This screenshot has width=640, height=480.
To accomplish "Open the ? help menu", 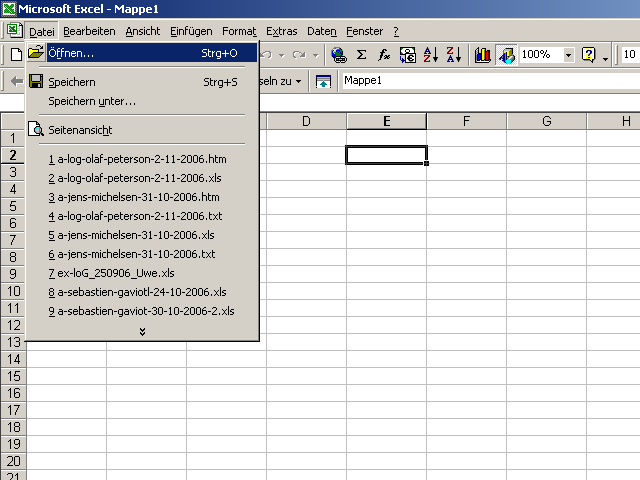I will (x=396, y=31).
